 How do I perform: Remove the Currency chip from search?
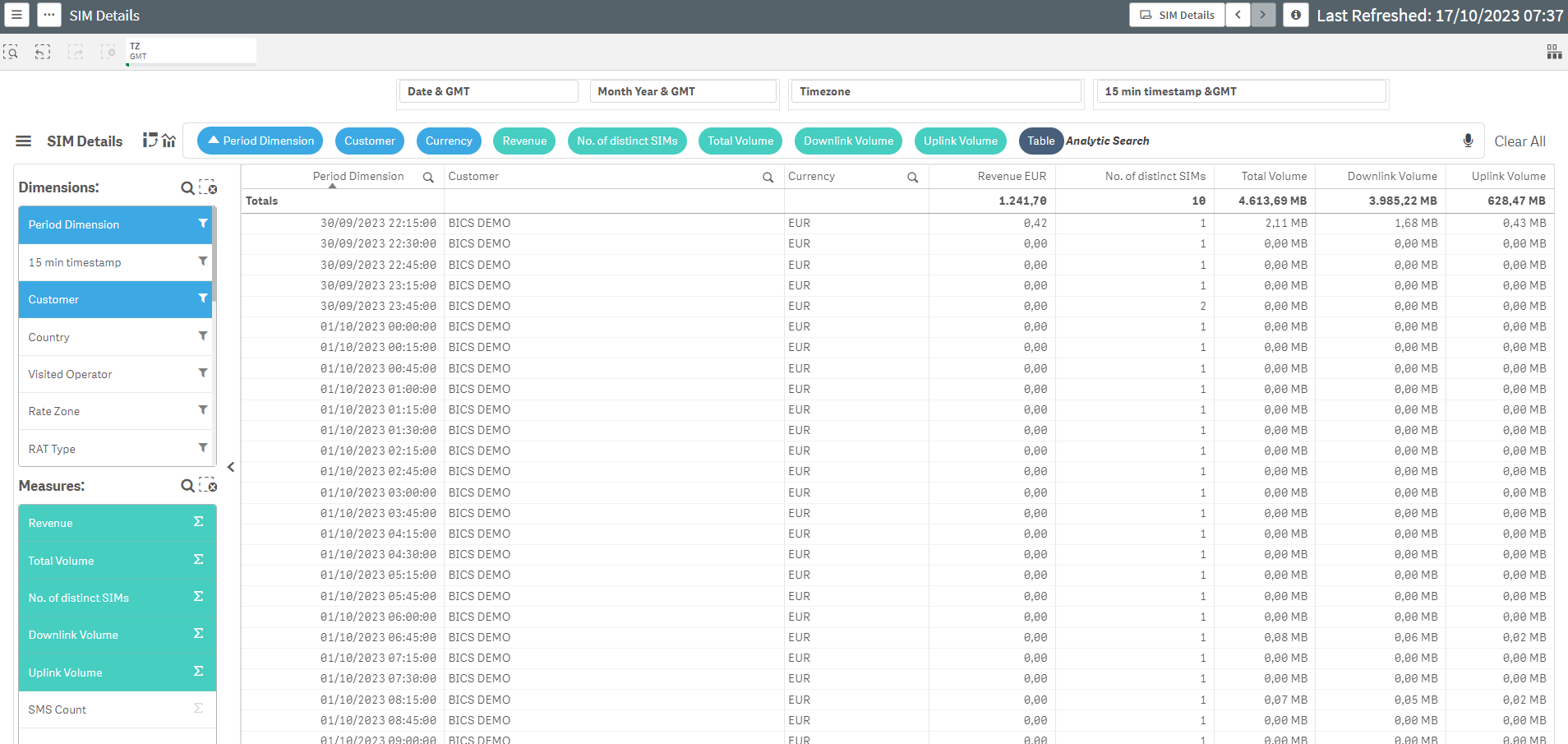[449, 141]
